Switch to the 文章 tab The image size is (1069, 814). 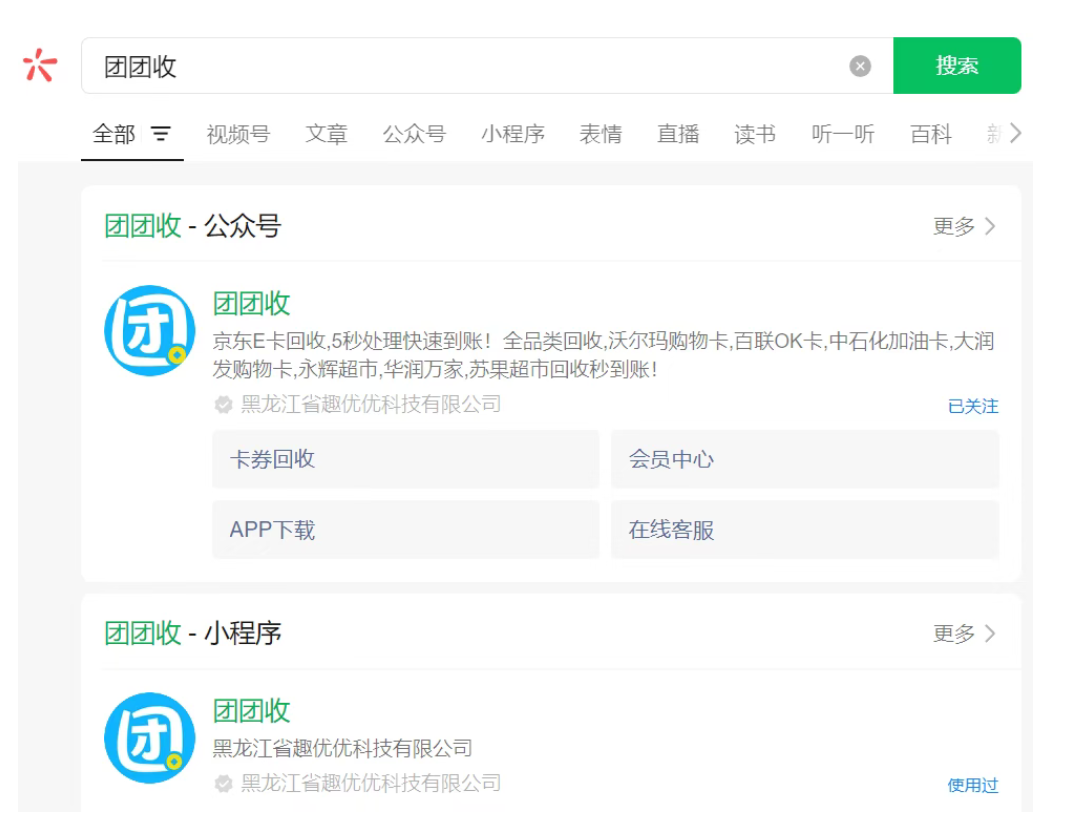(326, 134)
